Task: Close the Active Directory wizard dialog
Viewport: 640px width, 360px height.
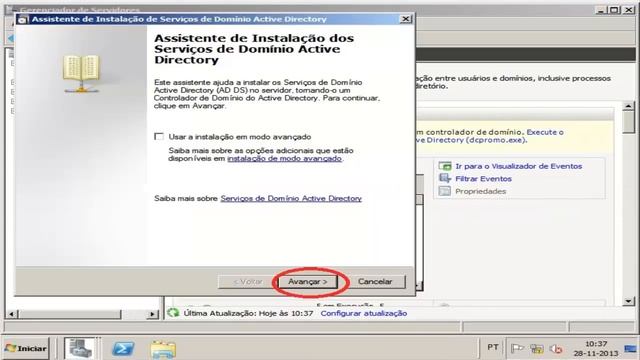Action: [x=405, y=19]
